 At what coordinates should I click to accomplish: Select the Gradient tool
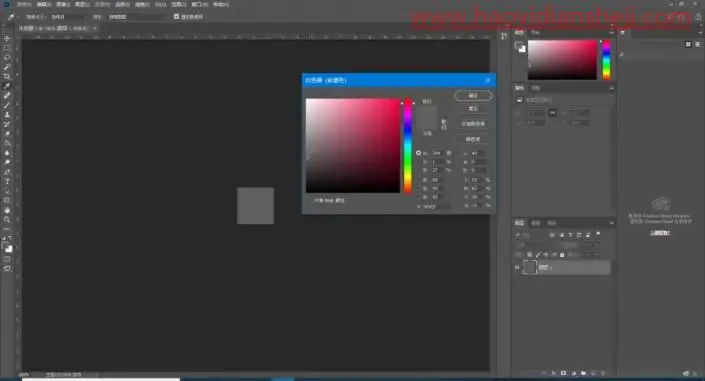[7, 143]
